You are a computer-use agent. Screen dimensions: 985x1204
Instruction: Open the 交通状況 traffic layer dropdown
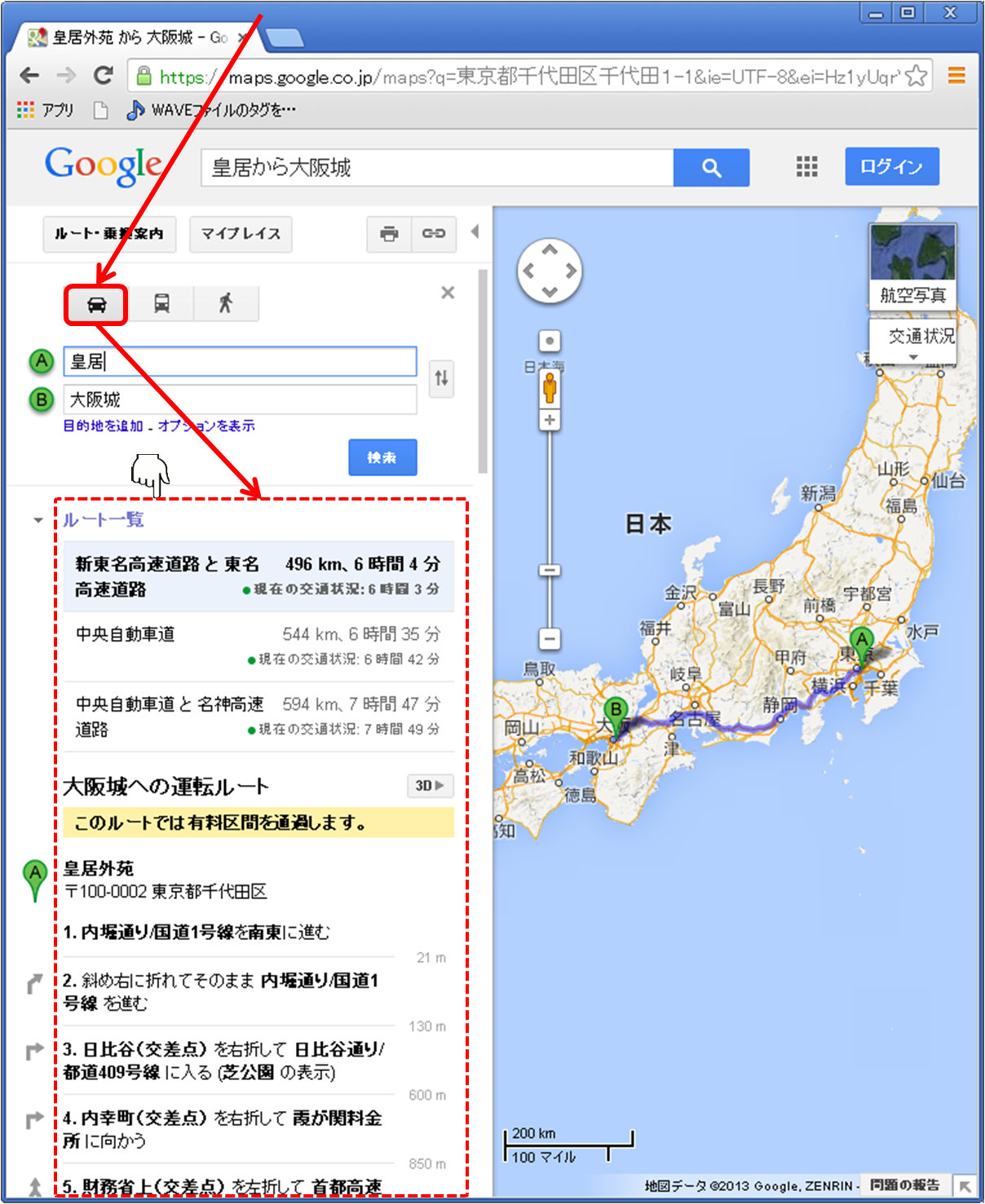click(x=913, y=341)
